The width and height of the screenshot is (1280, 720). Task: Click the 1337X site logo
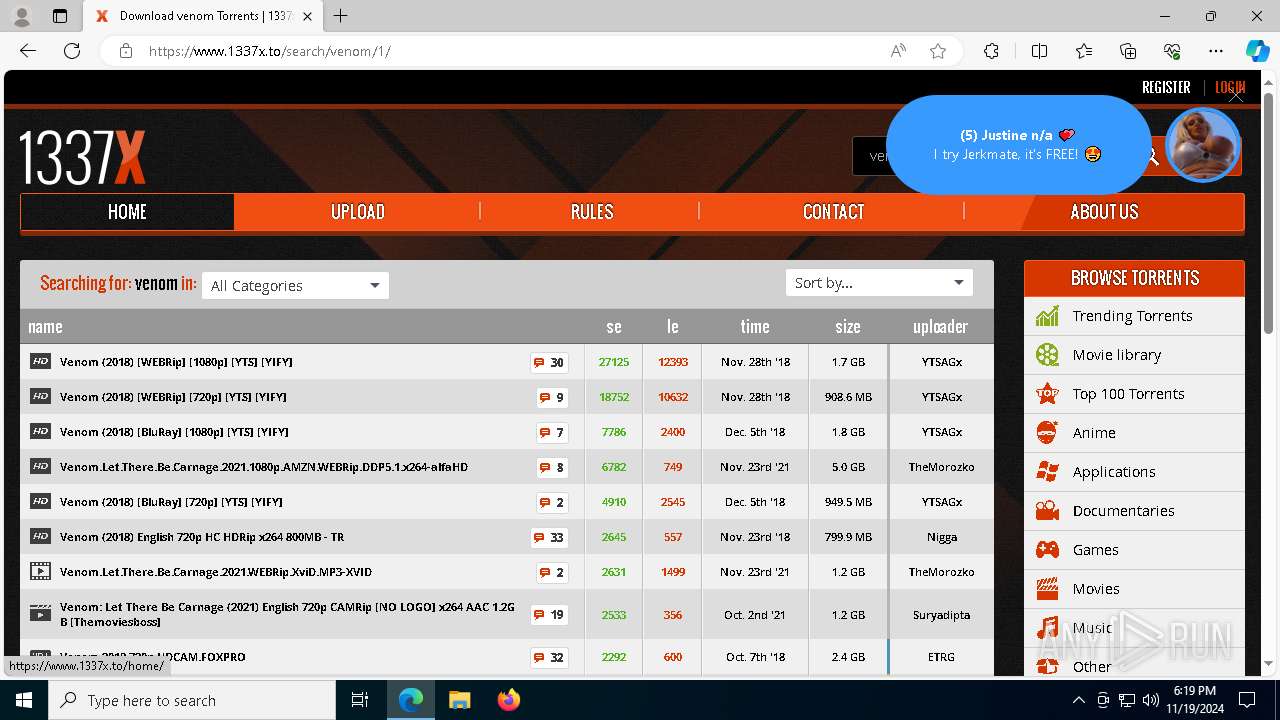[83, 157]
